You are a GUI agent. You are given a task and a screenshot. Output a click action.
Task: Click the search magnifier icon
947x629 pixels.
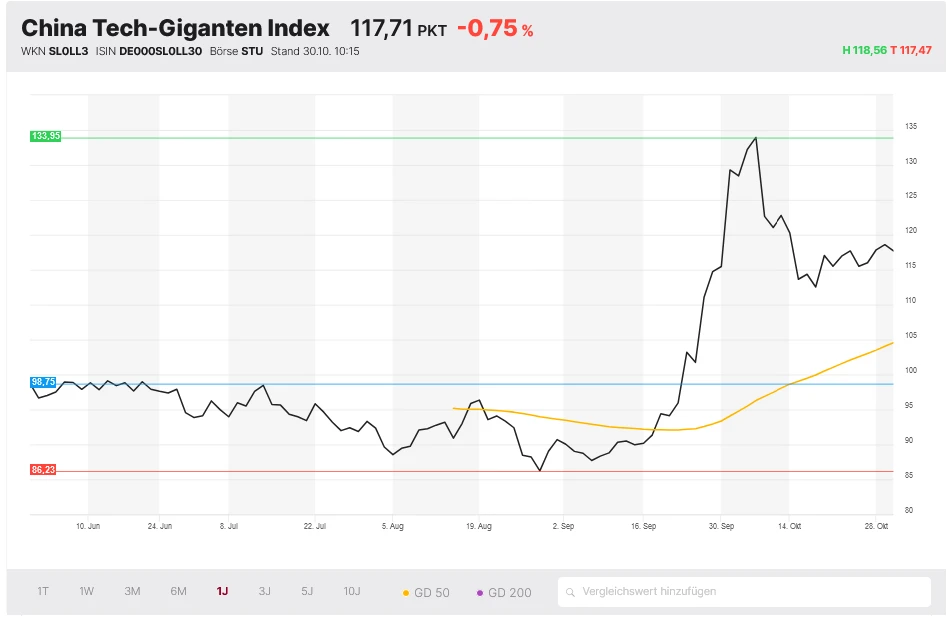pos(572,591)
